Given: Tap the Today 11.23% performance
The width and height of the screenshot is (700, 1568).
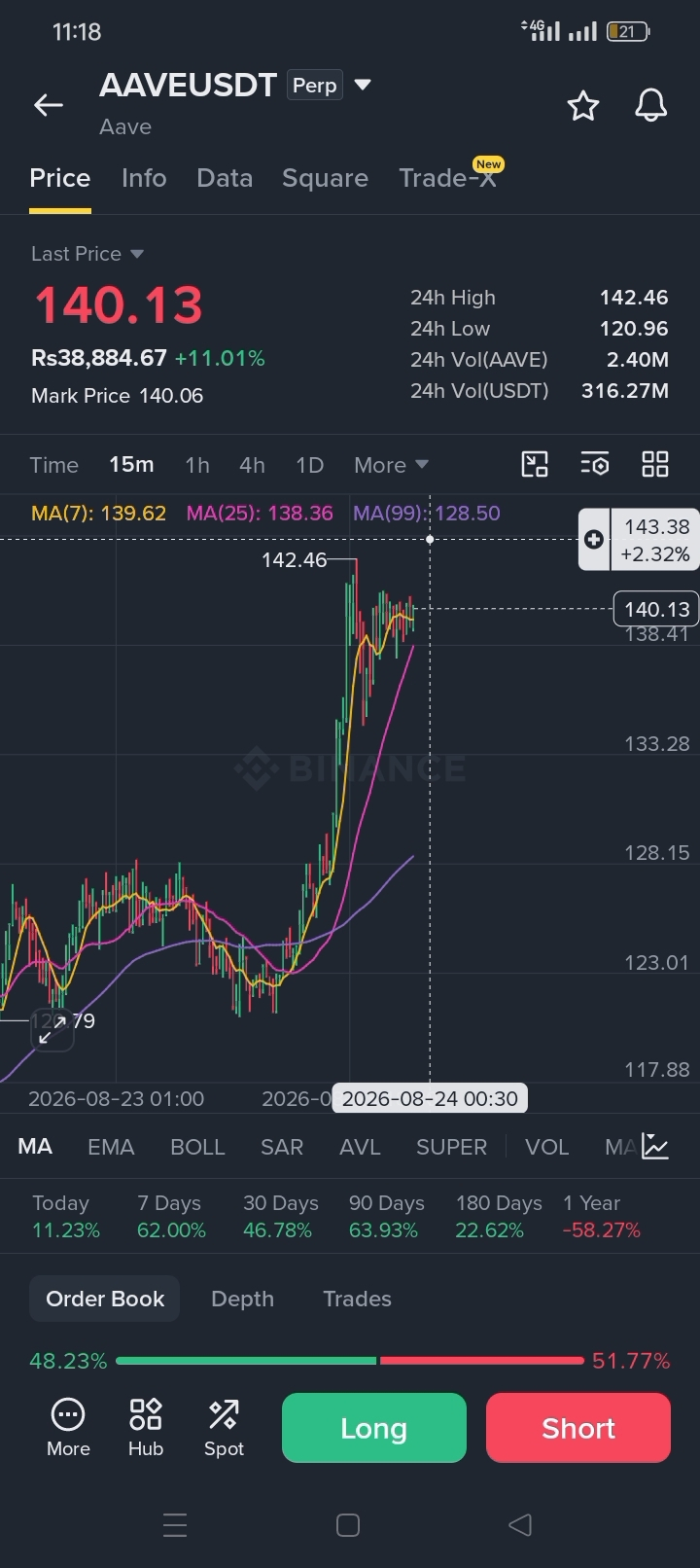Looking at the screenshot, I should 66,1217.
